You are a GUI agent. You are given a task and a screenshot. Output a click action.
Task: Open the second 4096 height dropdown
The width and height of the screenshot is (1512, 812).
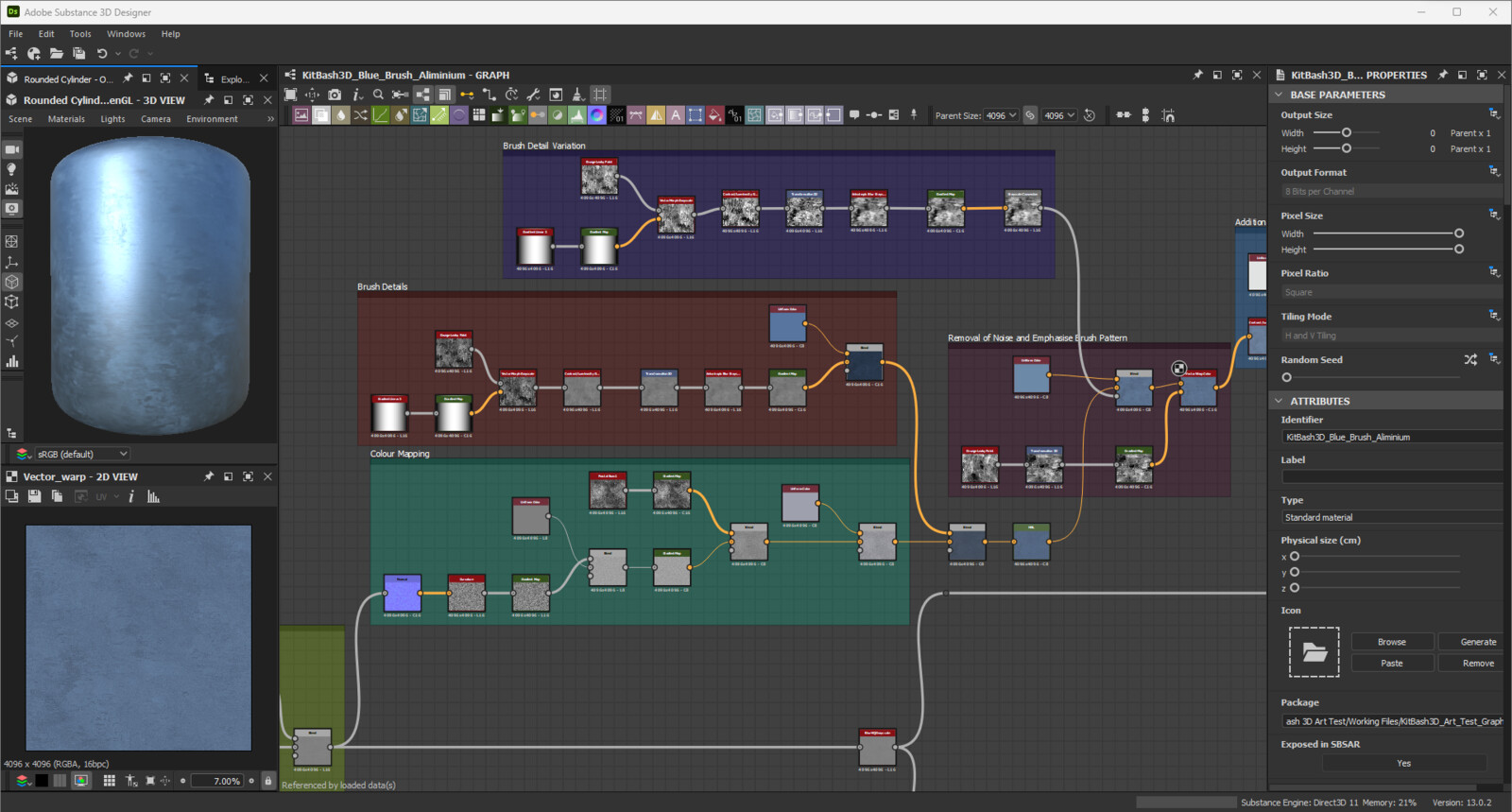click(x=1059, y=115)
